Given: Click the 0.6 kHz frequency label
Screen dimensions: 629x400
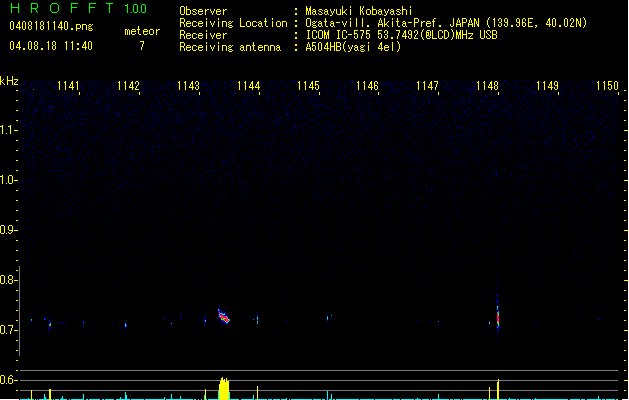Looking at the screenshot, I should pos(8,380).
